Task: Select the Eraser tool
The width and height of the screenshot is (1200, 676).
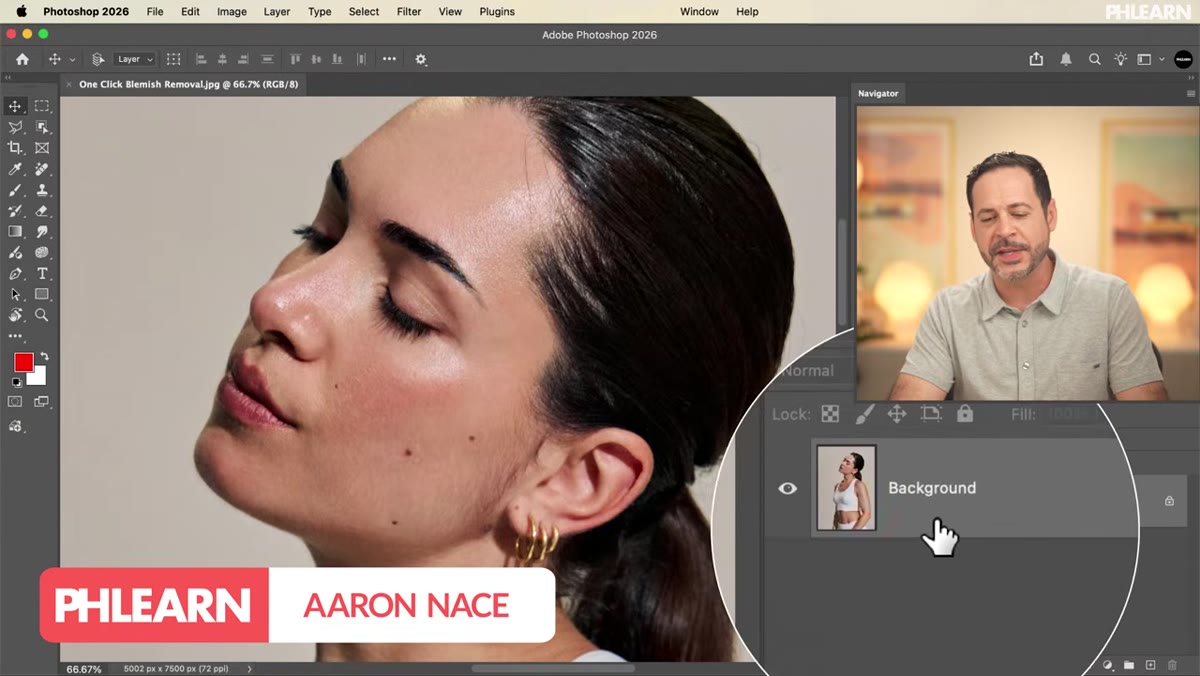Action: click(42, 211)
